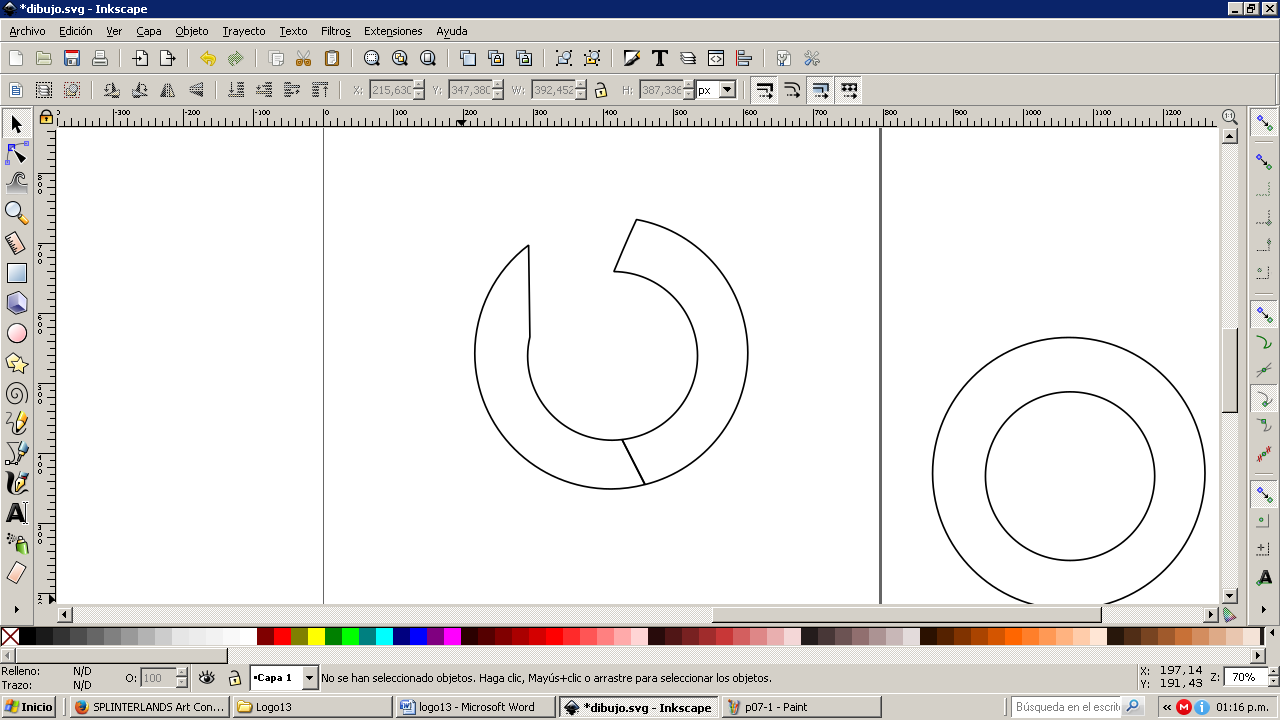Expand the system tray hidden icons

coord(1167,707)
